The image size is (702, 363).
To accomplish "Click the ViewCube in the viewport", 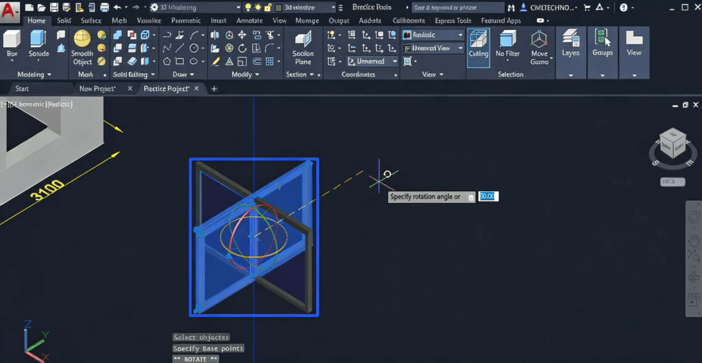I will tap(673, 143).
